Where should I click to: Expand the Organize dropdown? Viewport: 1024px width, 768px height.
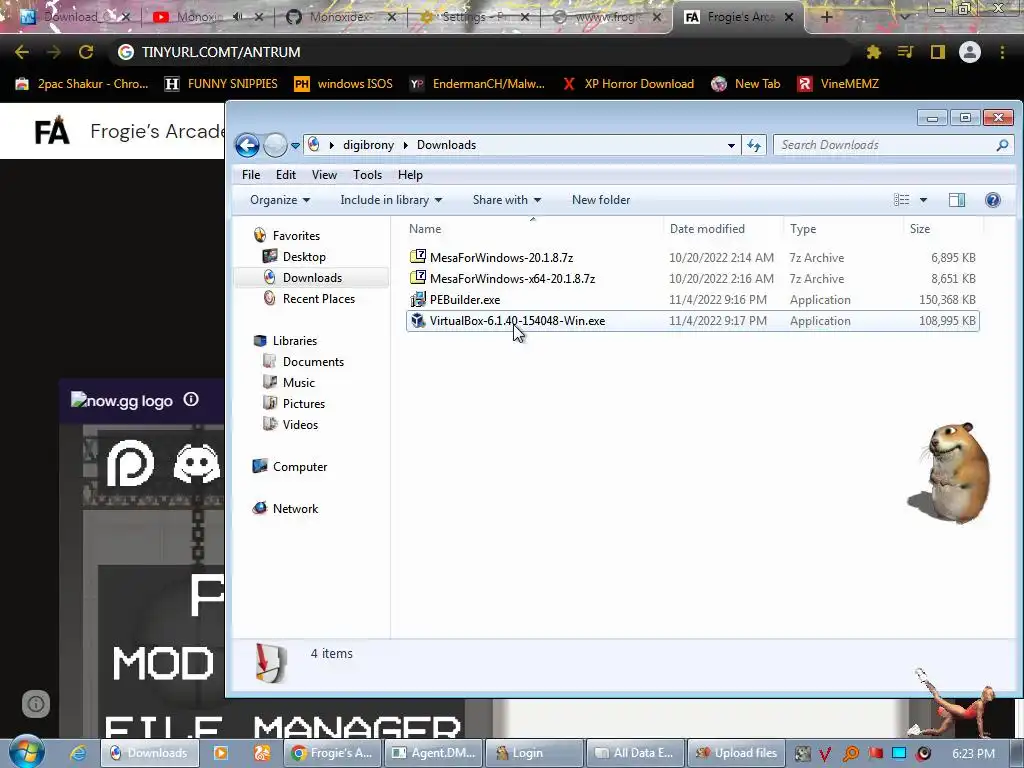[280, 200]
